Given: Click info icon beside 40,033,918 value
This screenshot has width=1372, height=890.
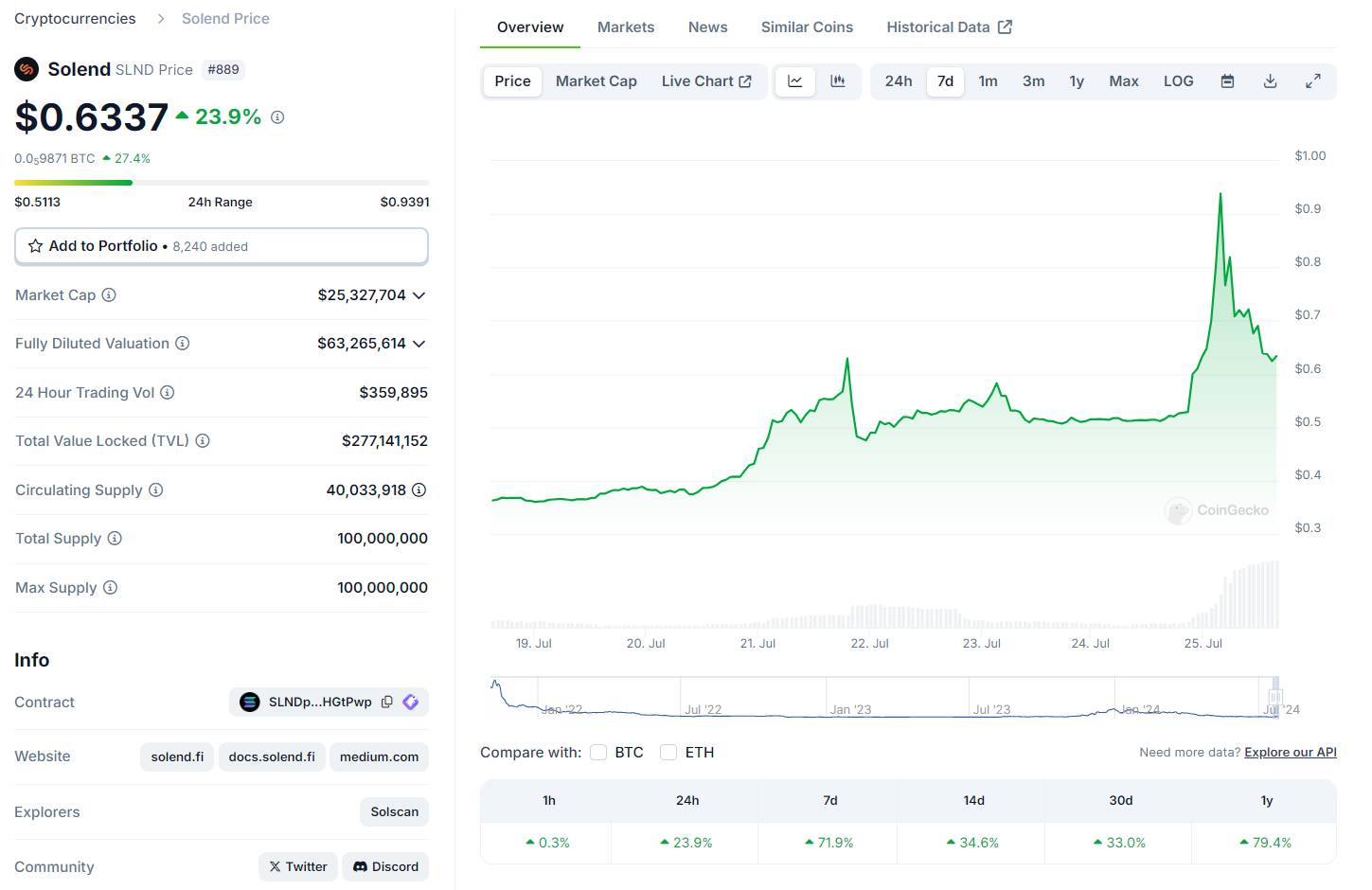Looking at the screenshot, I should pos(419,490).
